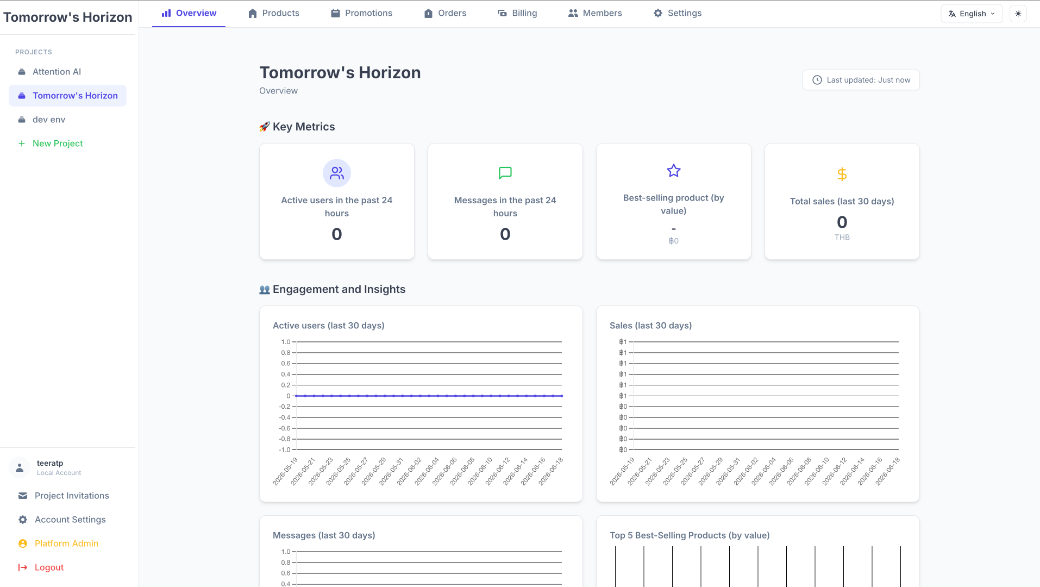Click the translate icon beside English

tap(952, 14)
